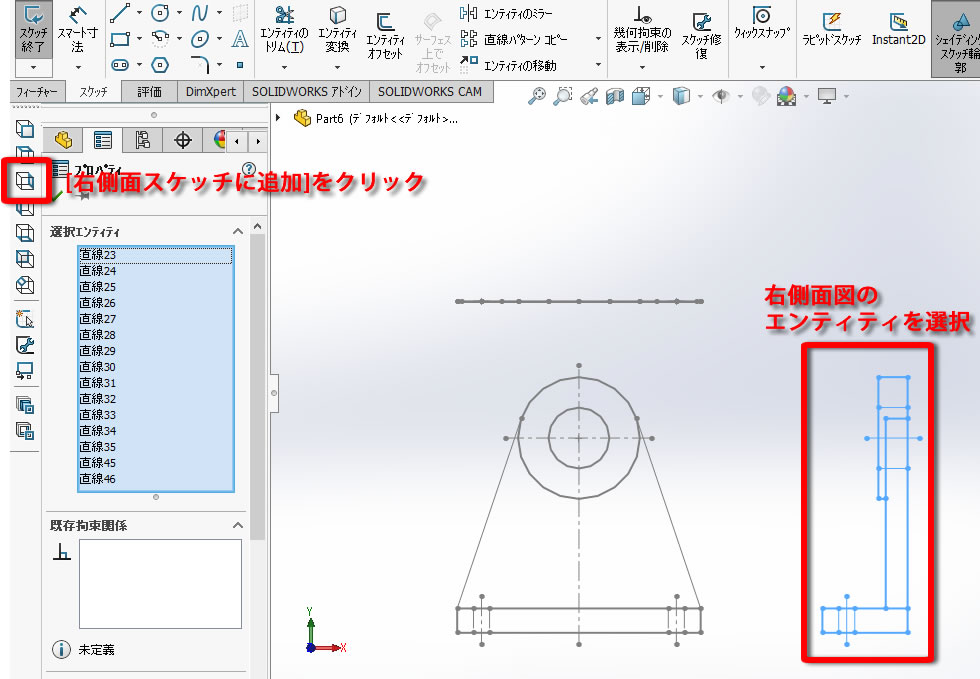Image resolution: width=980 pixels, height=679 pixels.
Task: Select 直線46 in the entity list
Action: pos(156,478)
